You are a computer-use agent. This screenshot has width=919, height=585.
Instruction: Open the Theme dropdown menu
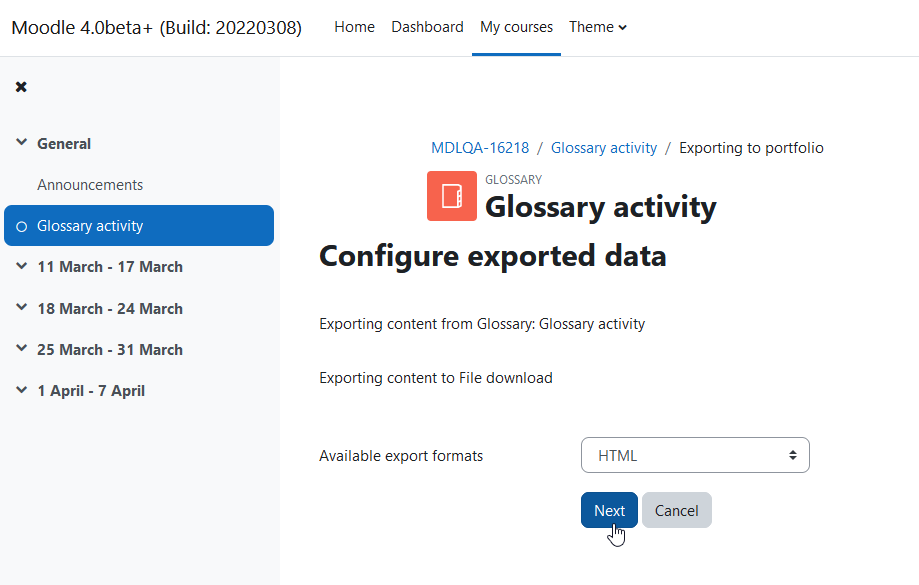(597, 27)
